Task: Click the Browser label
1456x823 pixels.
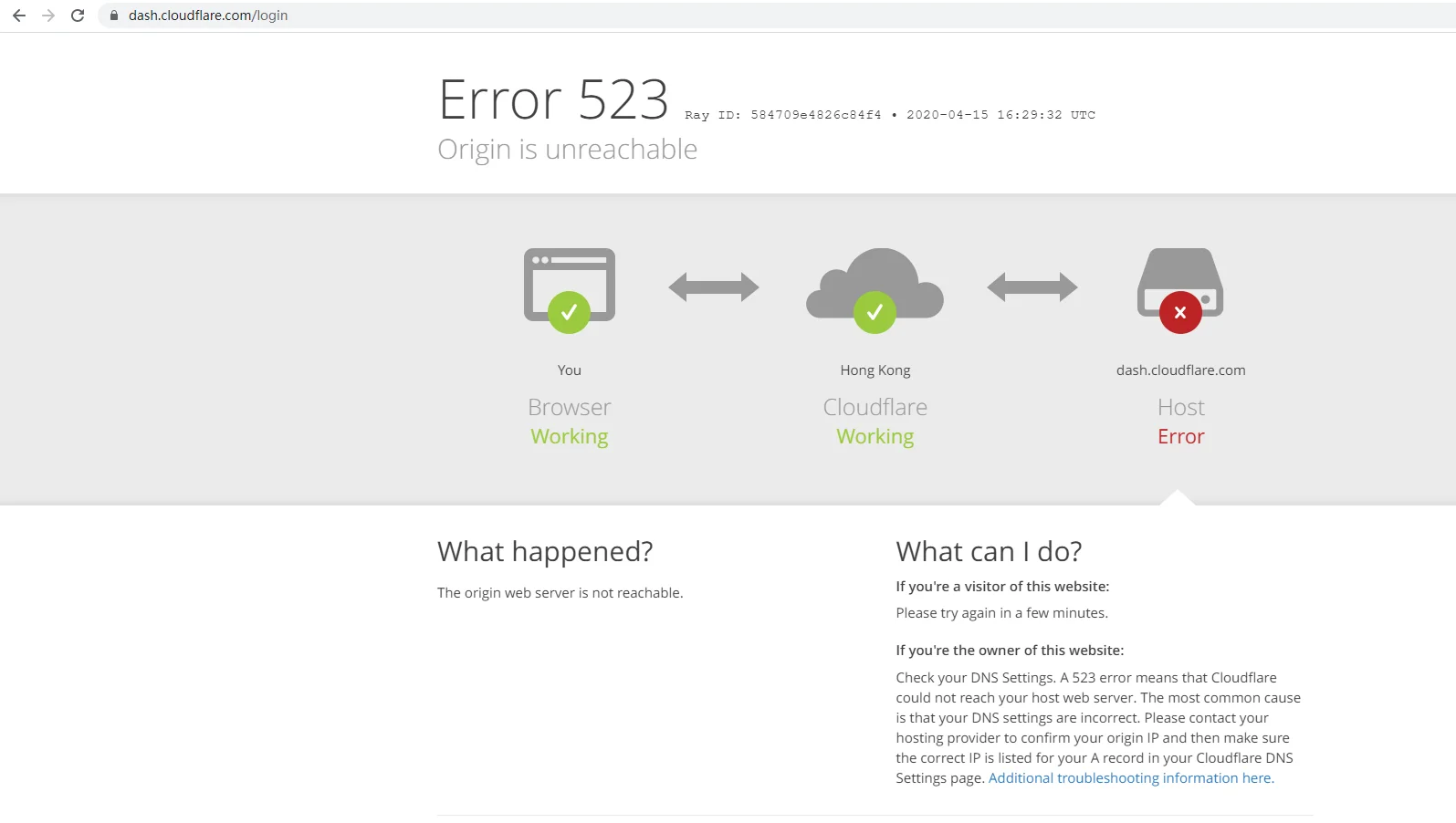Action: 570,407
